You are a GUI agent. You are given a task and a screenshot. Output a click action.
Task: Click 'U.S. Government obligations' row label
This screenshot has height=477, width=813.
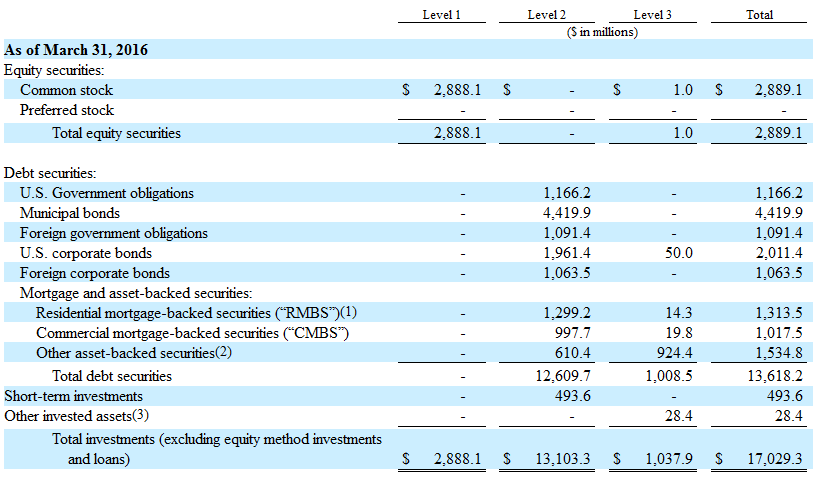[107, 193]
